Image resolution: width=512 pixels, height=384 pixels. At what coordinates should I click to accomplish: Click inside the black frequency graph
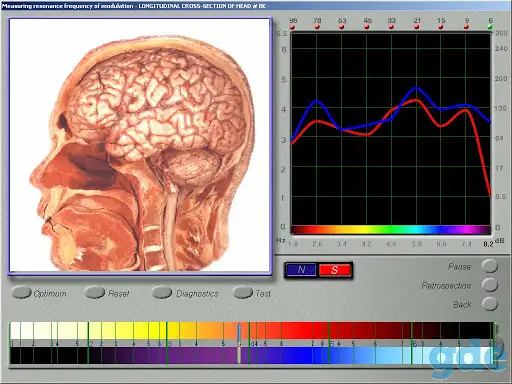tap(391, 129)
